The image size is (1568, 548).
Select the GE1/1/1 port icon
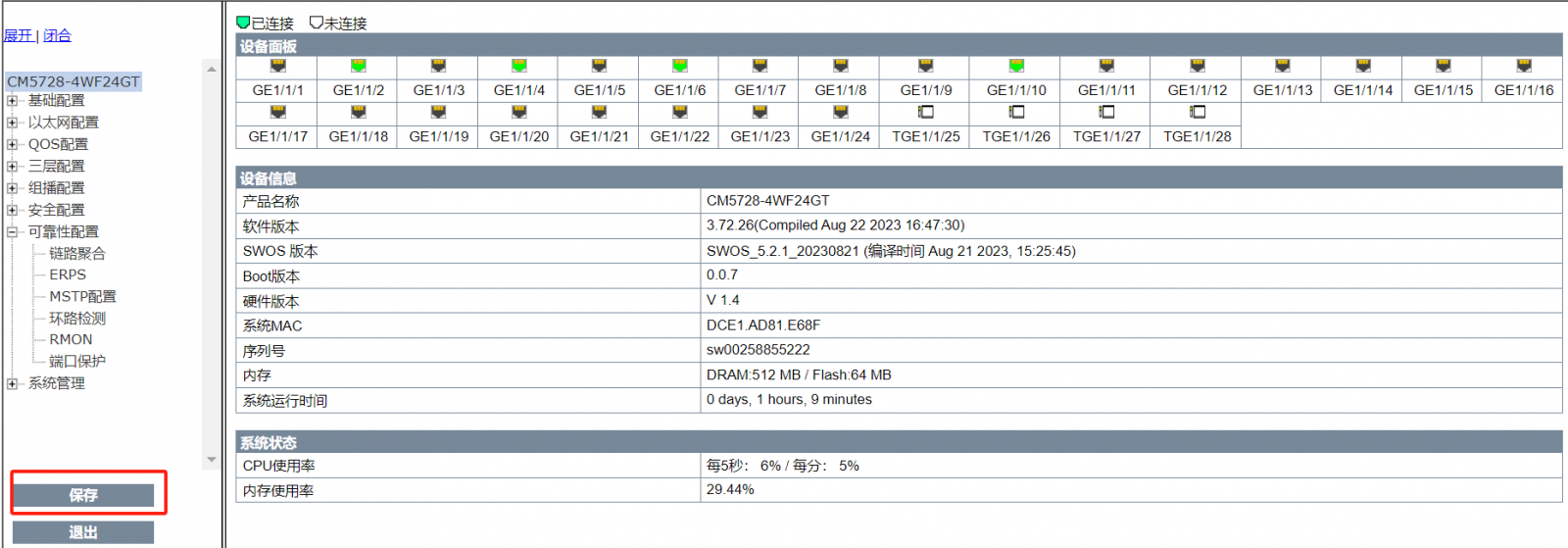(x=278, y=67)
